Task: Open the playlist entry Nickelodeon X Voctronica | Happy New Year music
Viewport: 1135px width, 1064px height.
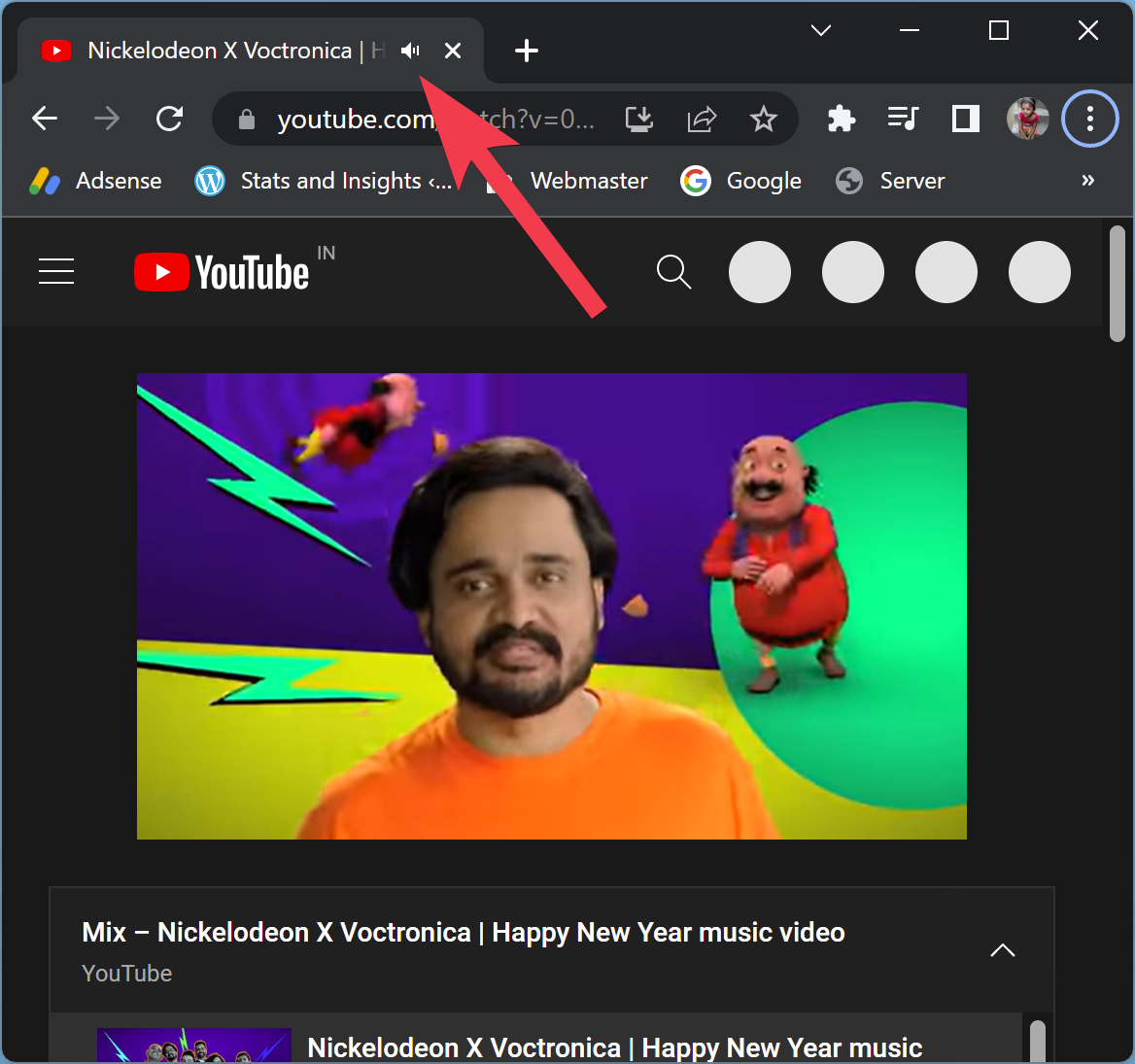Action: pos(614,1048)
